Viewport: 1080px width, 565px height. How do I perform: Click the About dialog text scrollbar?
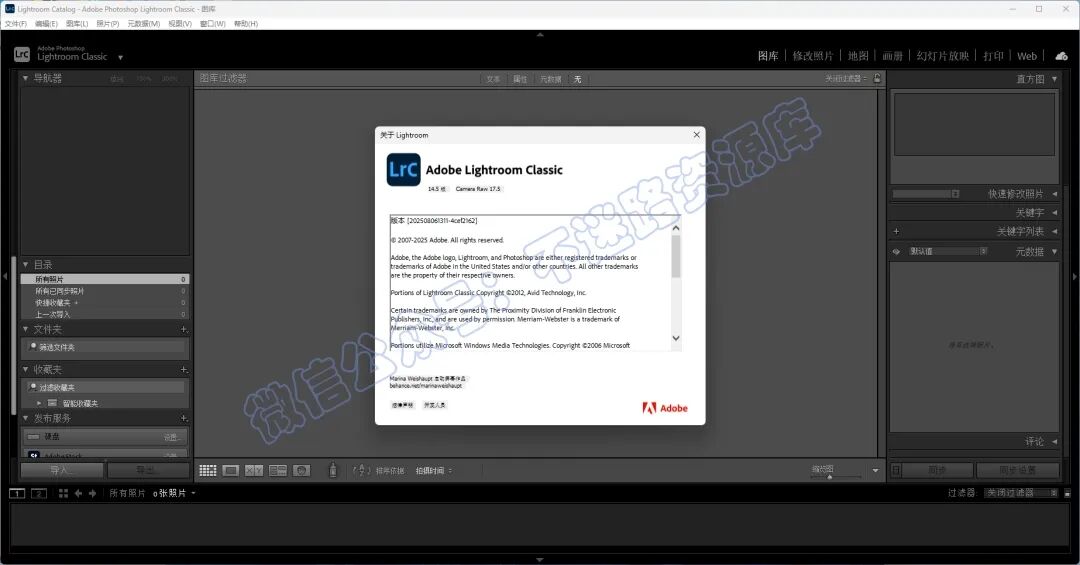click(676, 257)
